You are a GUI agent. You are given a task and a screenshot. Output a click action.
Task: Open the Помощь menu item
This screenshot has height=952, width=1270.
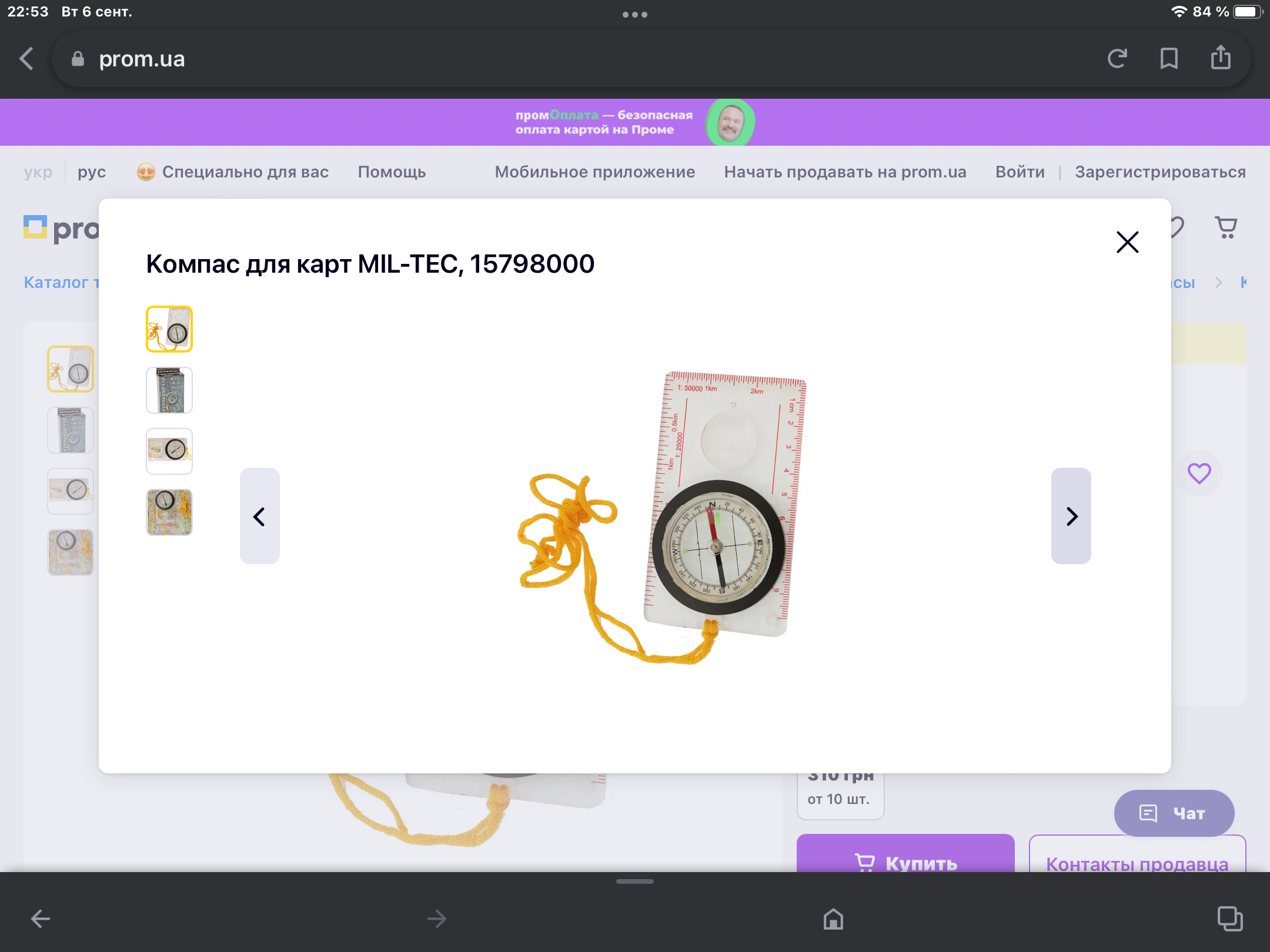[x=392, y=172]
